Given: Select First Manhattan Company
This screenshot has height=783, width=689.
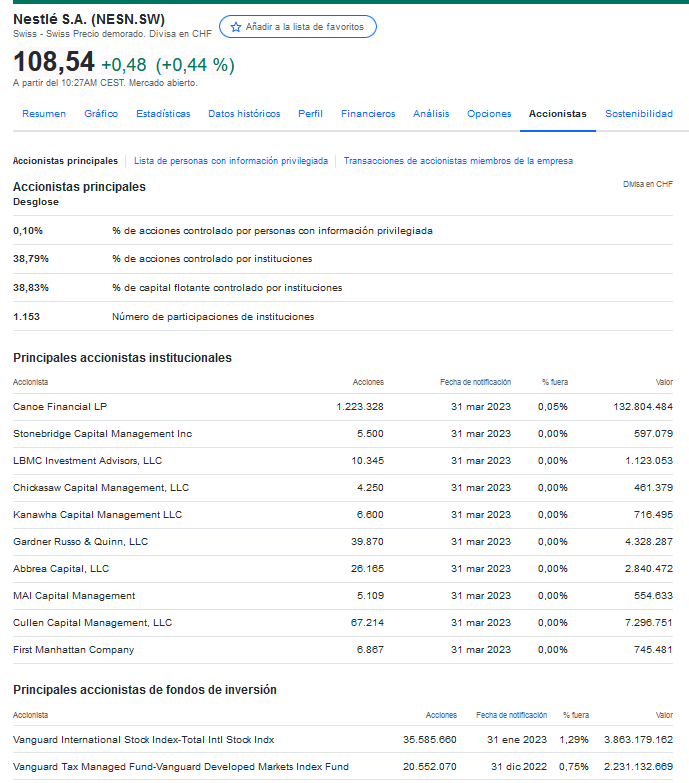Looking at the screenshot, I should (73, 649).
